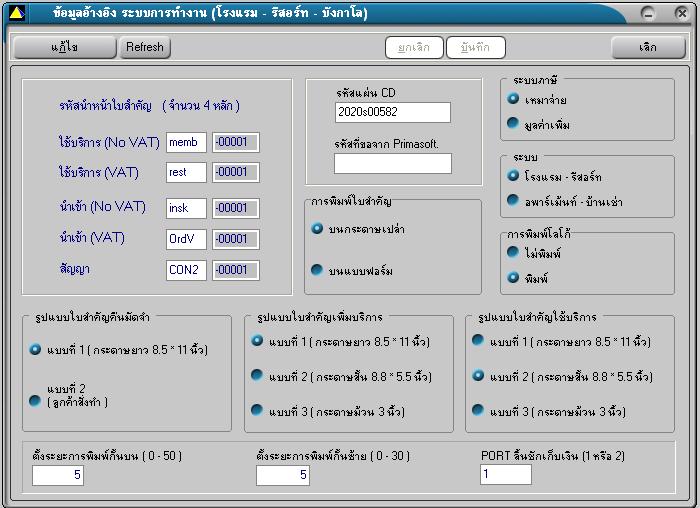
Task: Select the เหมาจ่าย tax system radio
Action: (x=514, y=99)
